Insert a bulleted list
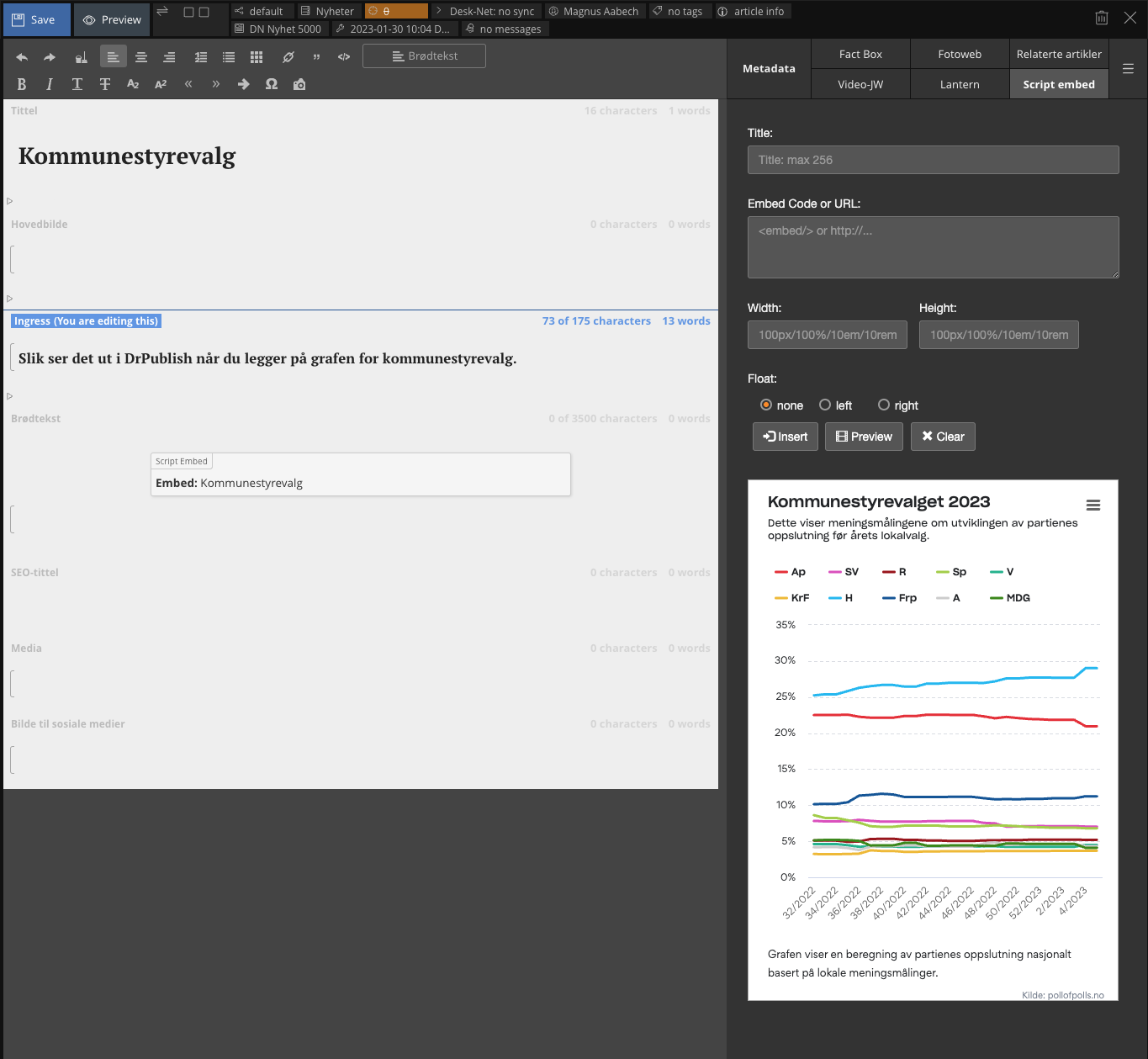The height and width of the screenshot is (1059, 1148). (x=229, y=57)
